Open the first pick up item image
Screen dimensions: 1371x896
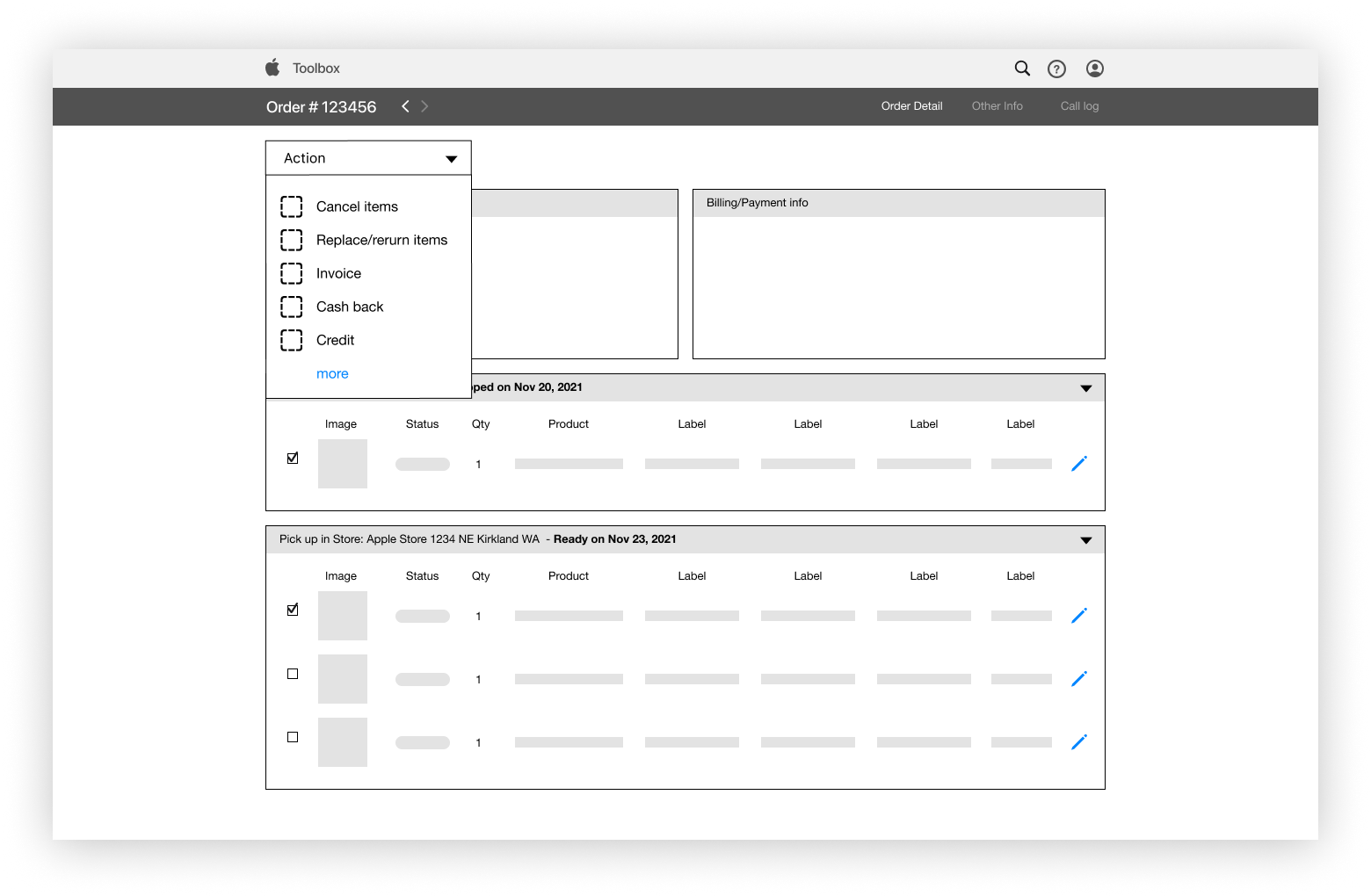click(343, 616)
